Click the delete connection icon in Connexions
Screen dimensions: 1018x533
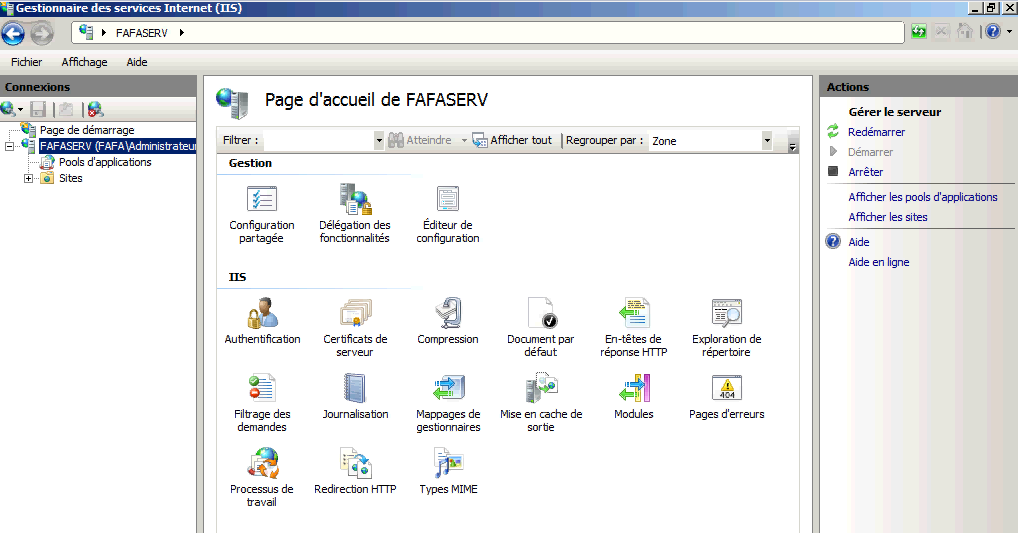tap(95, 109)
